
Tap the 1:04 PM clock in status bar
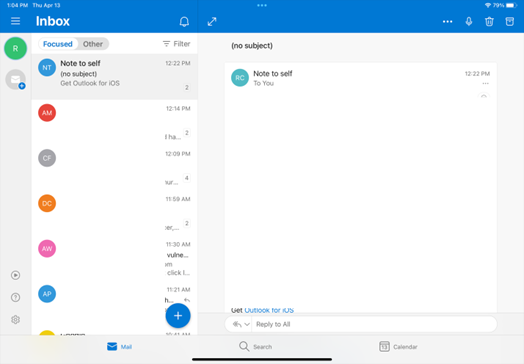tap(17, 5)
